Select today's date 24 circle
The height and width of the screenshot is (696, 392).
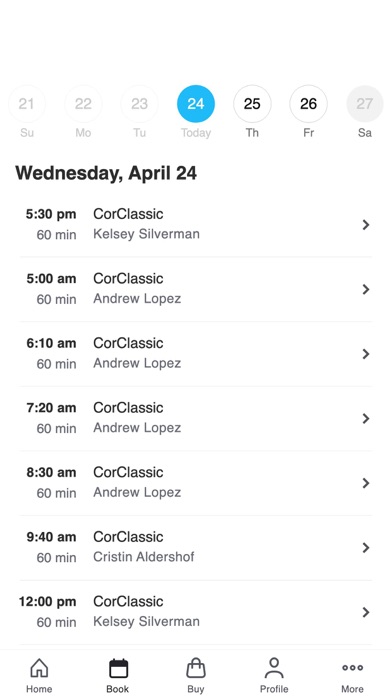pos(196,104)
